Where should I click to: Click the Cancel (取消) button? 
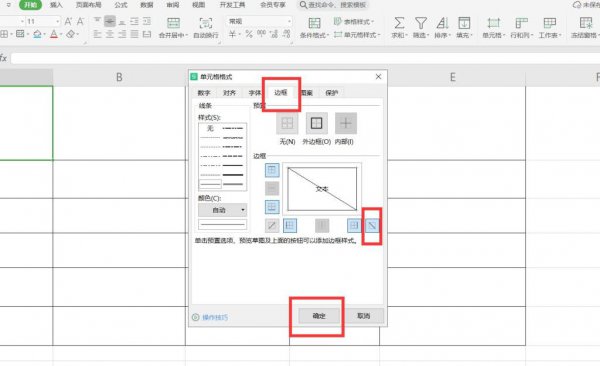pyautogui.click(x=364, y=316)
